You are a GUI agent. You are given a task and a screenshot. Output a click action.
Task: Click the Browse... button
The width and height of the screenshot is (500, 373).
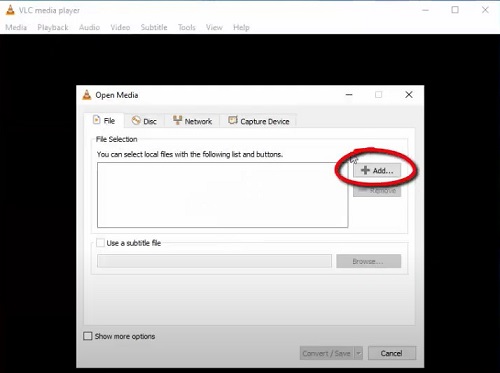(368, 261)
